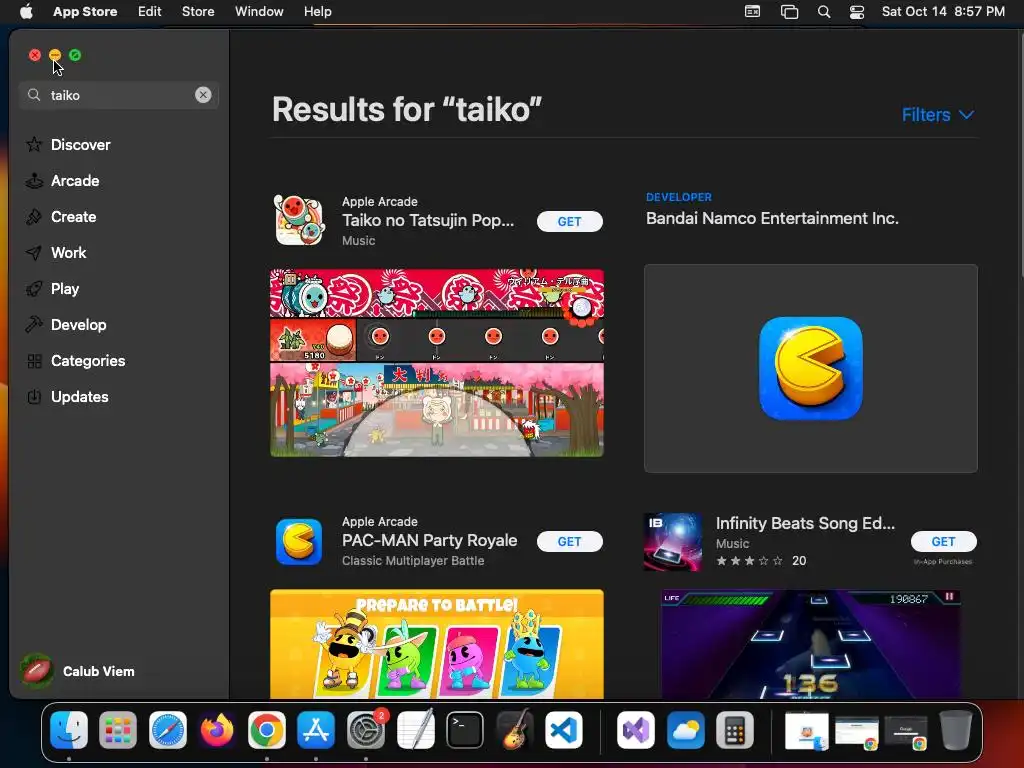This screenshot has height=768, width=1024.
Task: Open the Updates download icon
Action: click(x=34, y=396)
